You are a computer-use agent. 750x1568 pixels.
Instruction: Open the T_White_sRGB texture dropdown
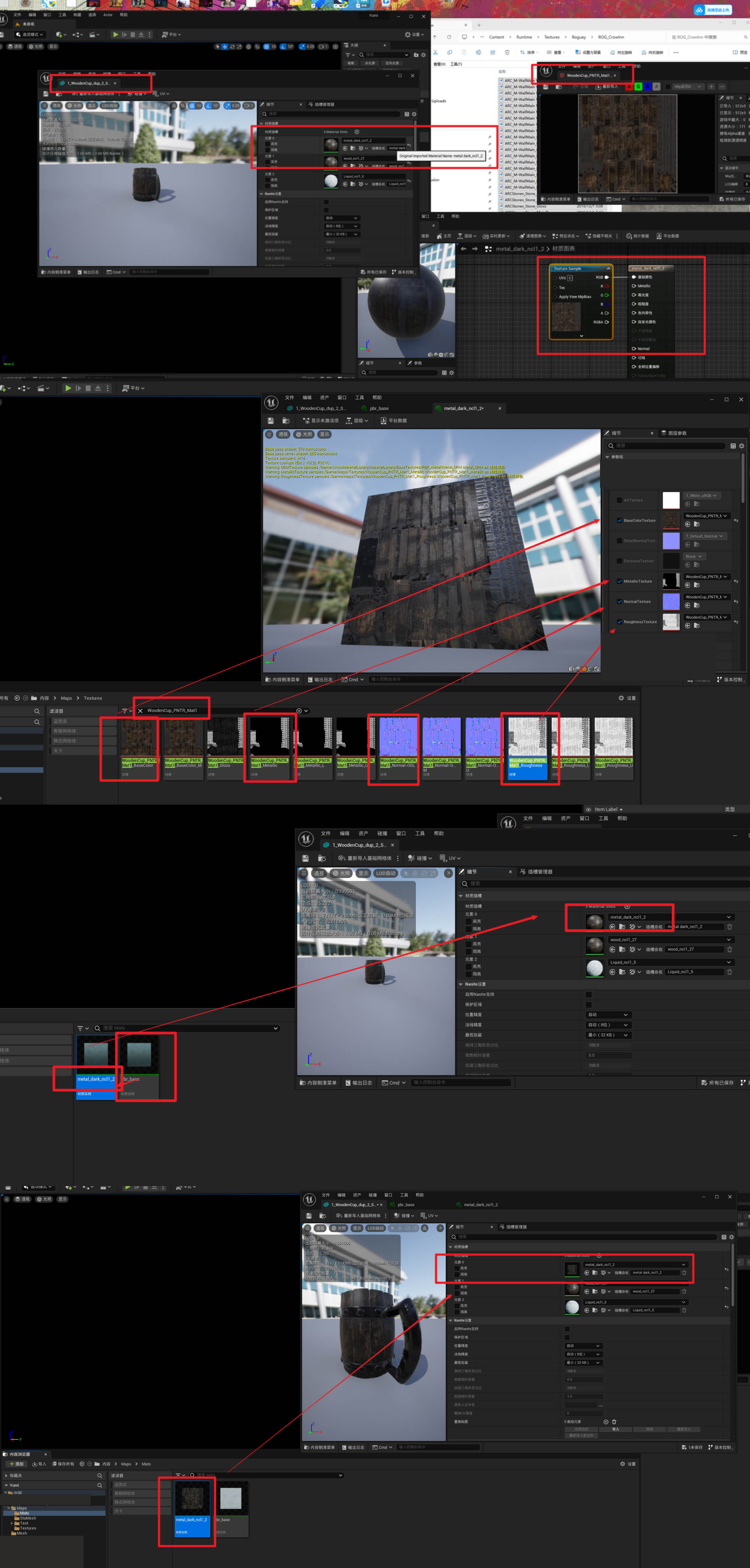pyautogui.click(x=700, y=495)
